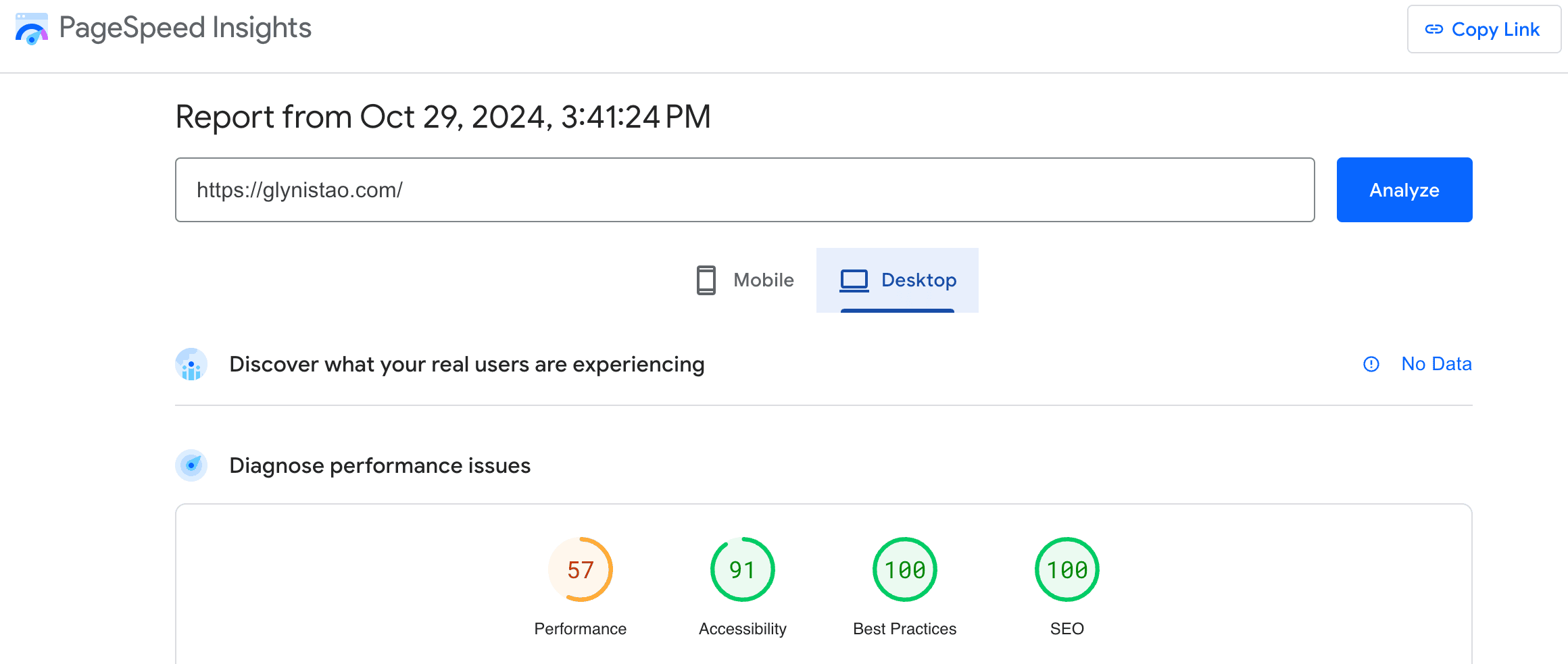Focus the URL field containing https://glynistao.com/
1568x664 pixels.
[x=745, y=190]
